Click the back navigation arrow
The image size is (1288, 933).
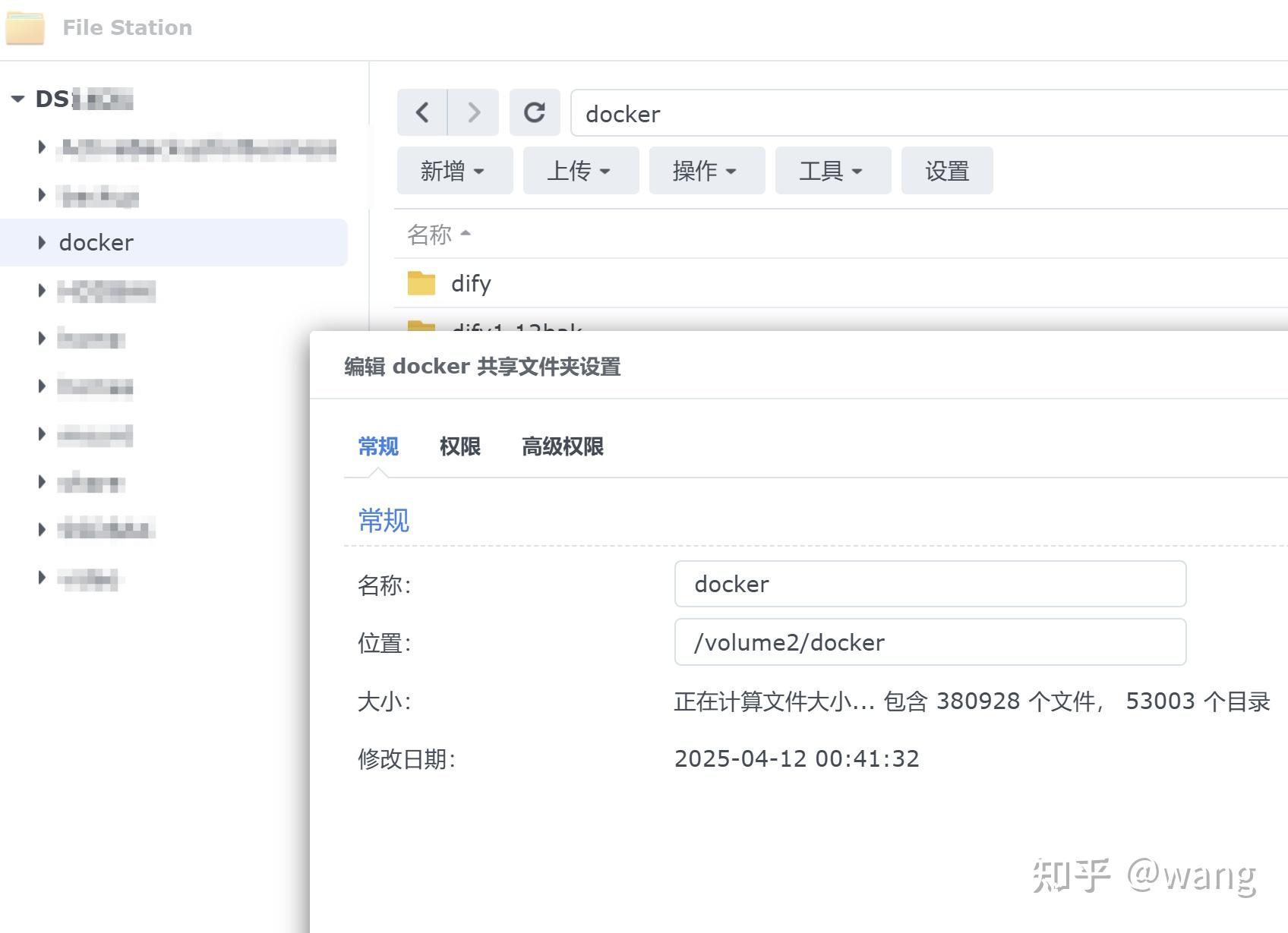423,112
